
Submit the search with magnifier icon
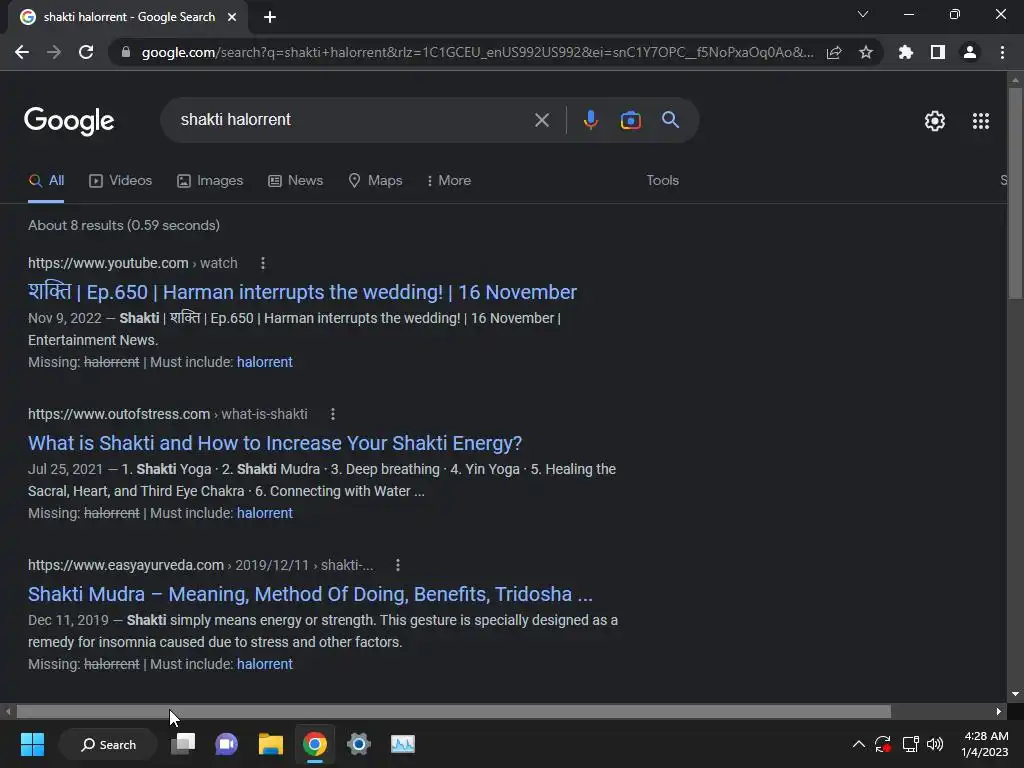click(670, 120)
